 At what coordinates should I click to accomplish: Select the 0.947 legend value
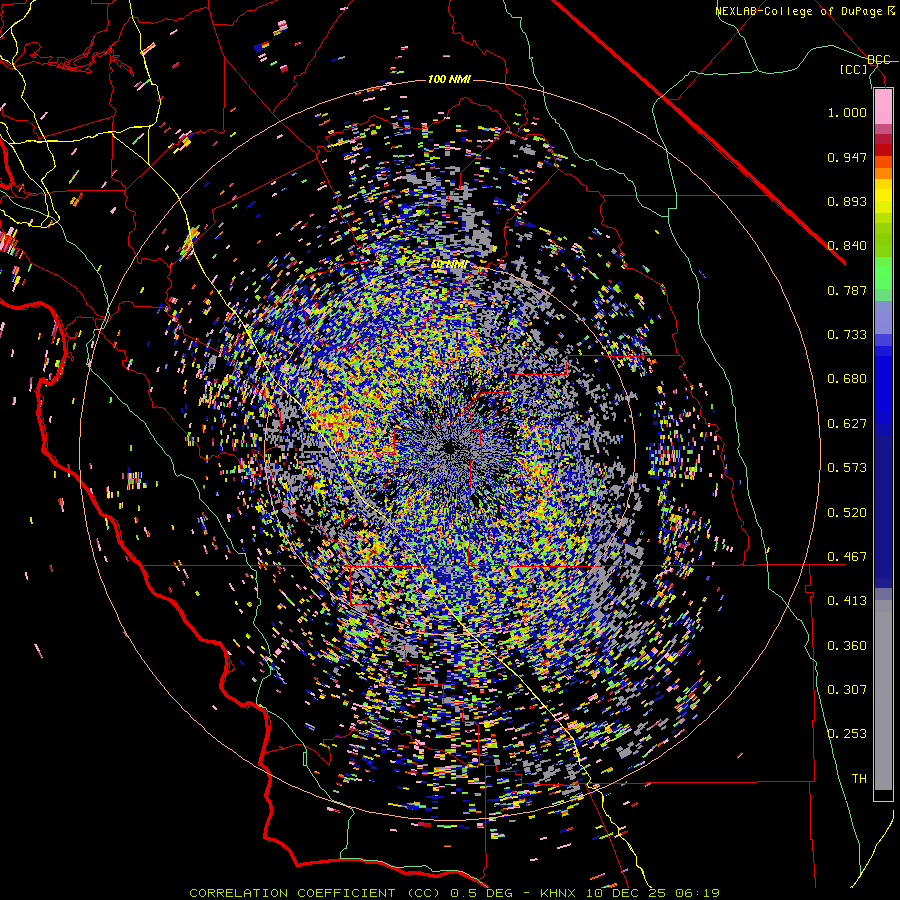pos(847,157)
